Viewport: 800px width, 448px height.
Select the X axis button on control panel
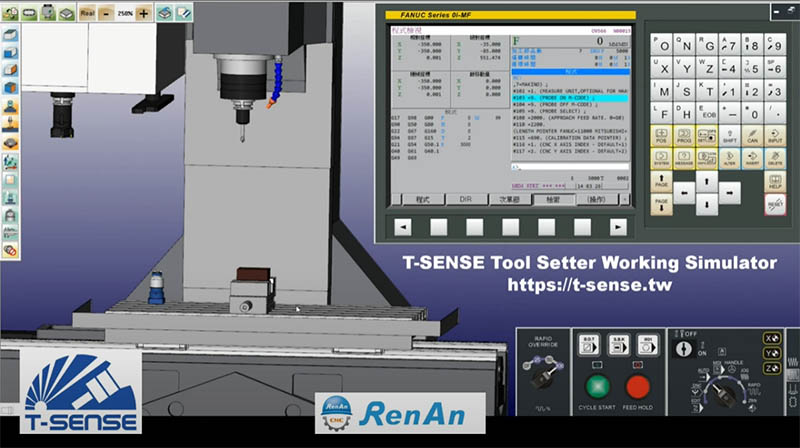point(771,338)
